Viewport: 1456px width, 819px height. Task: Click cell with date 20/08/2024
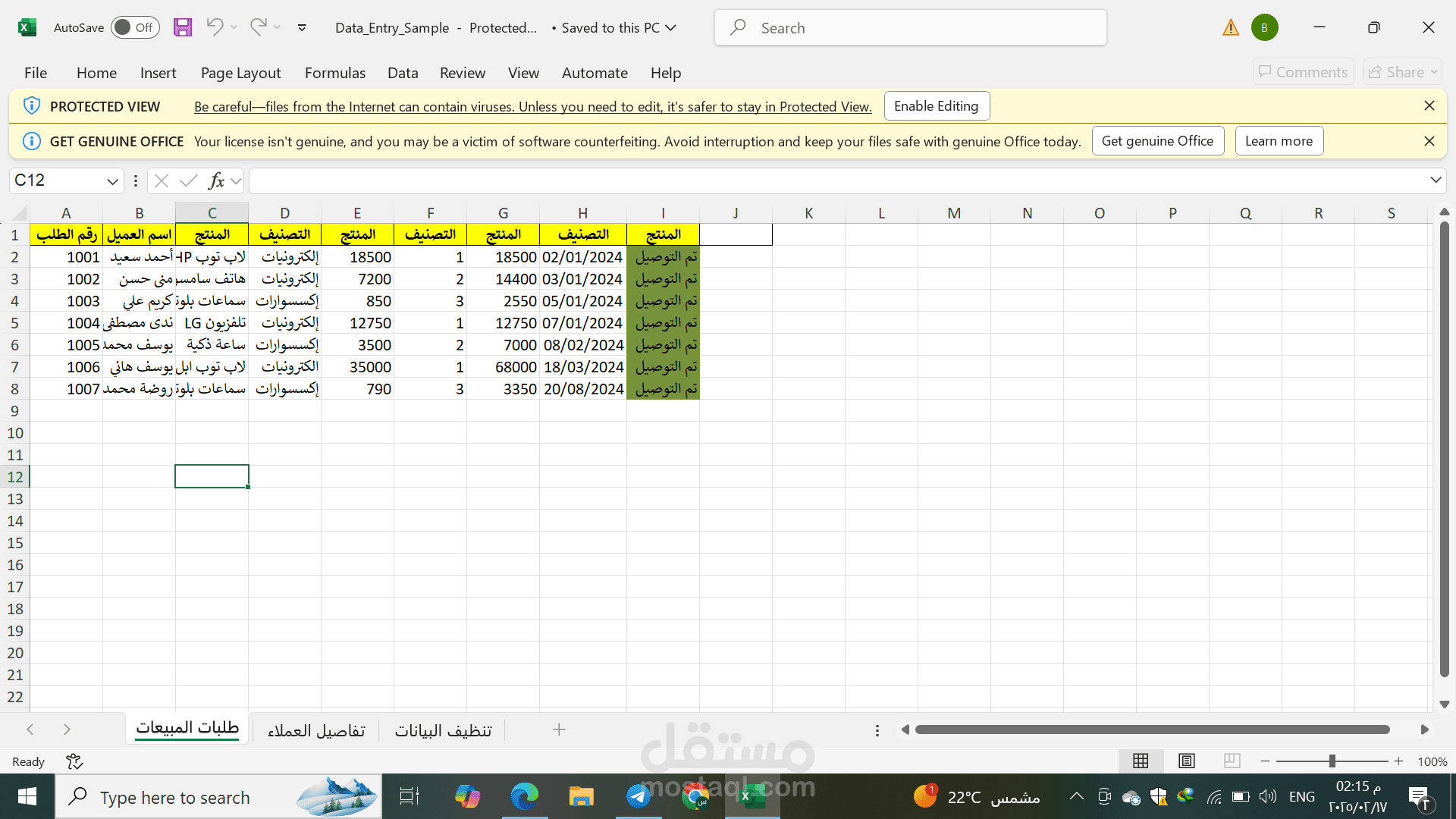point(582,389)
